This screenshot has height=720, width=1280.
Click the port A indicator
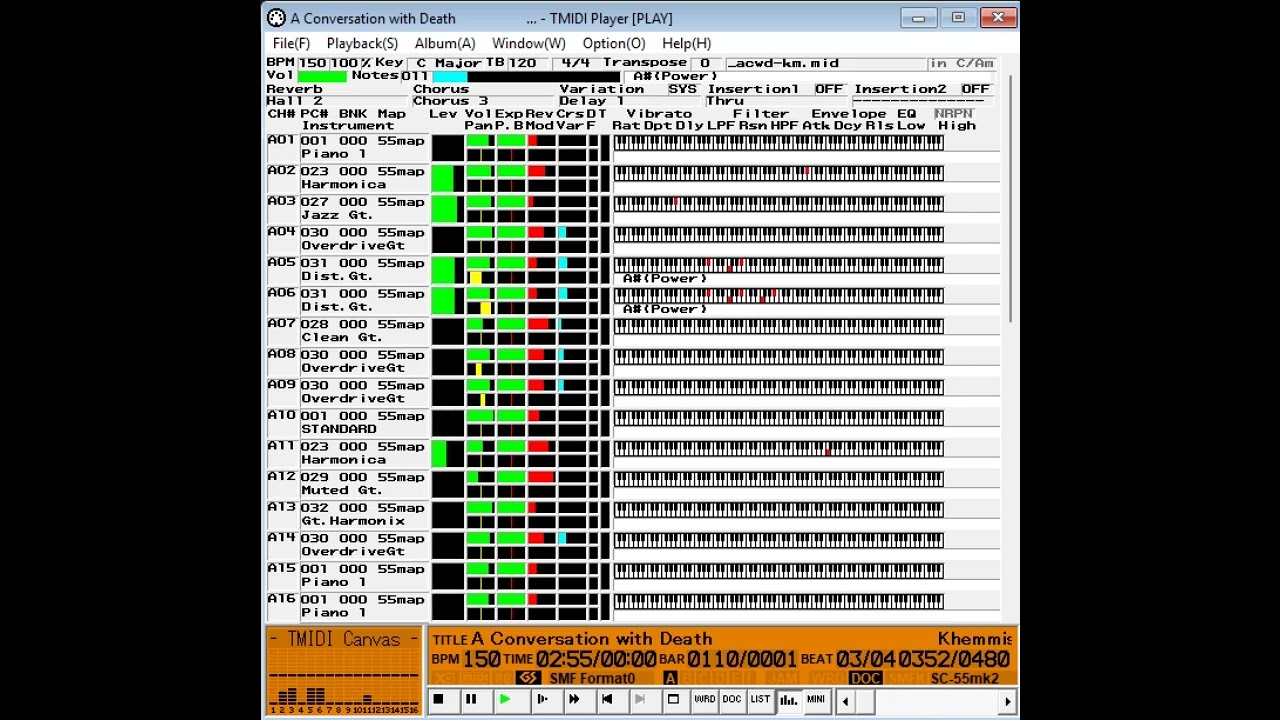tap(671, 678)
